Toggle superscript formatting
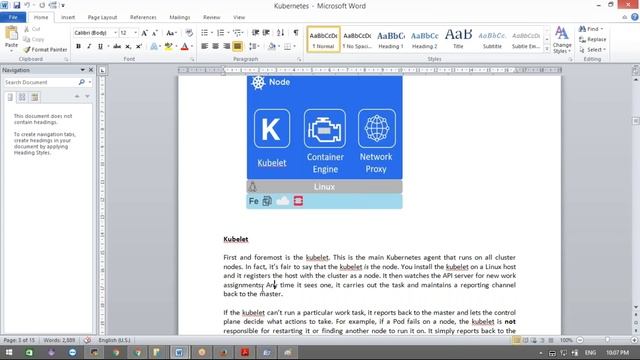The height and width of the screenshot is (360, 640). [139, 47]
